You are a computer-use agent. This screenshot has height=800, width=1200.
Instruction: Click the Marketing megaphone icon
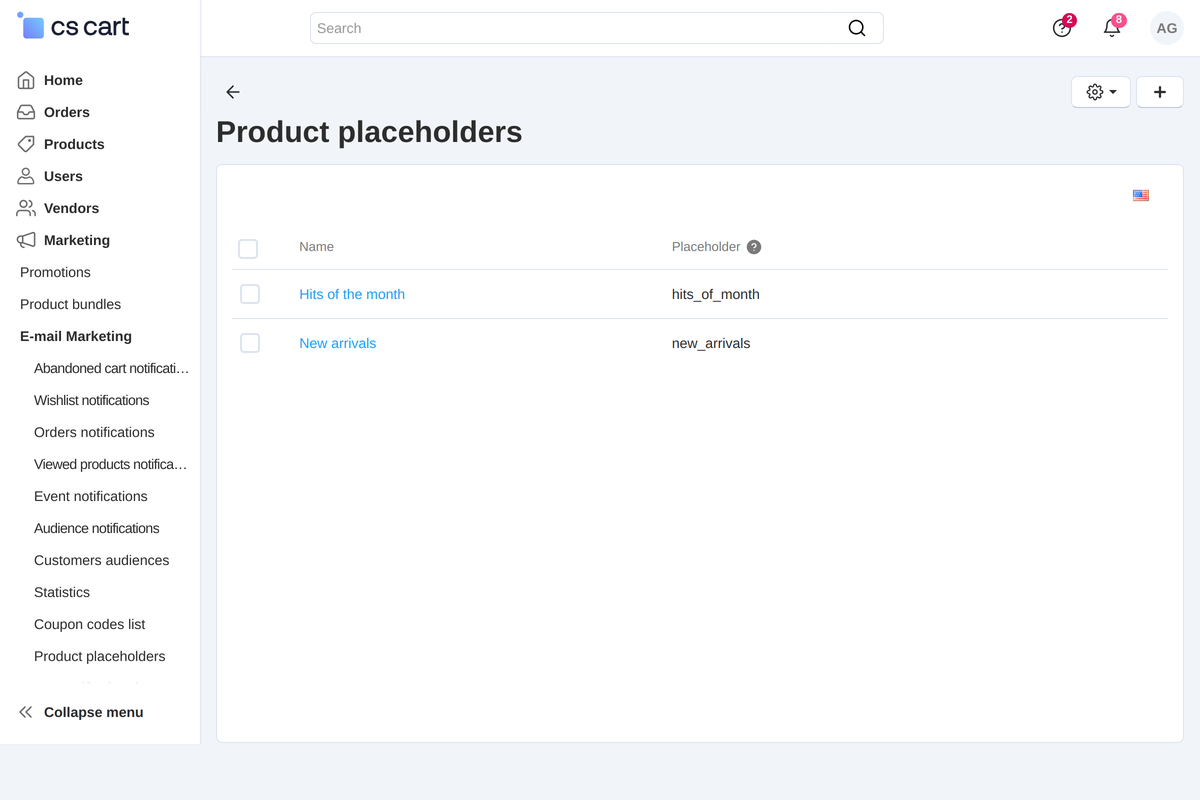click(26, 240)
